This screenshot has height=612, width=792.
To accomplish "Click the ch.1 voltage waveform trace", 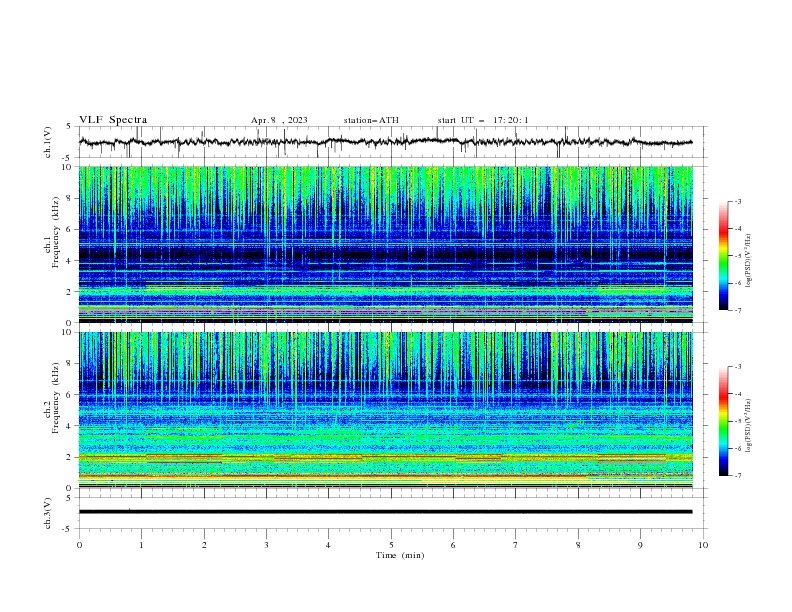I will coord(385,142).
